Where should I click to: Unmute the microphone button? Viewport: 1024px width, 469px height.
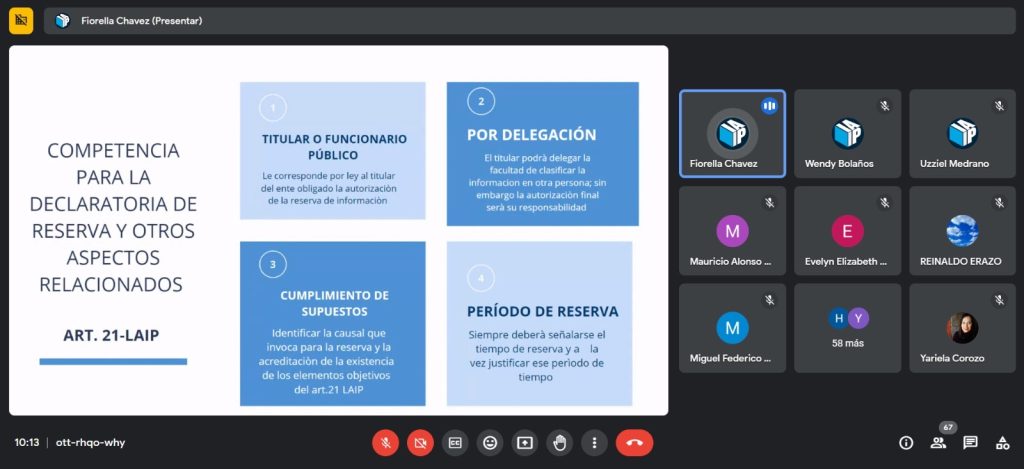pyautogui.click(x=385, y=442)
